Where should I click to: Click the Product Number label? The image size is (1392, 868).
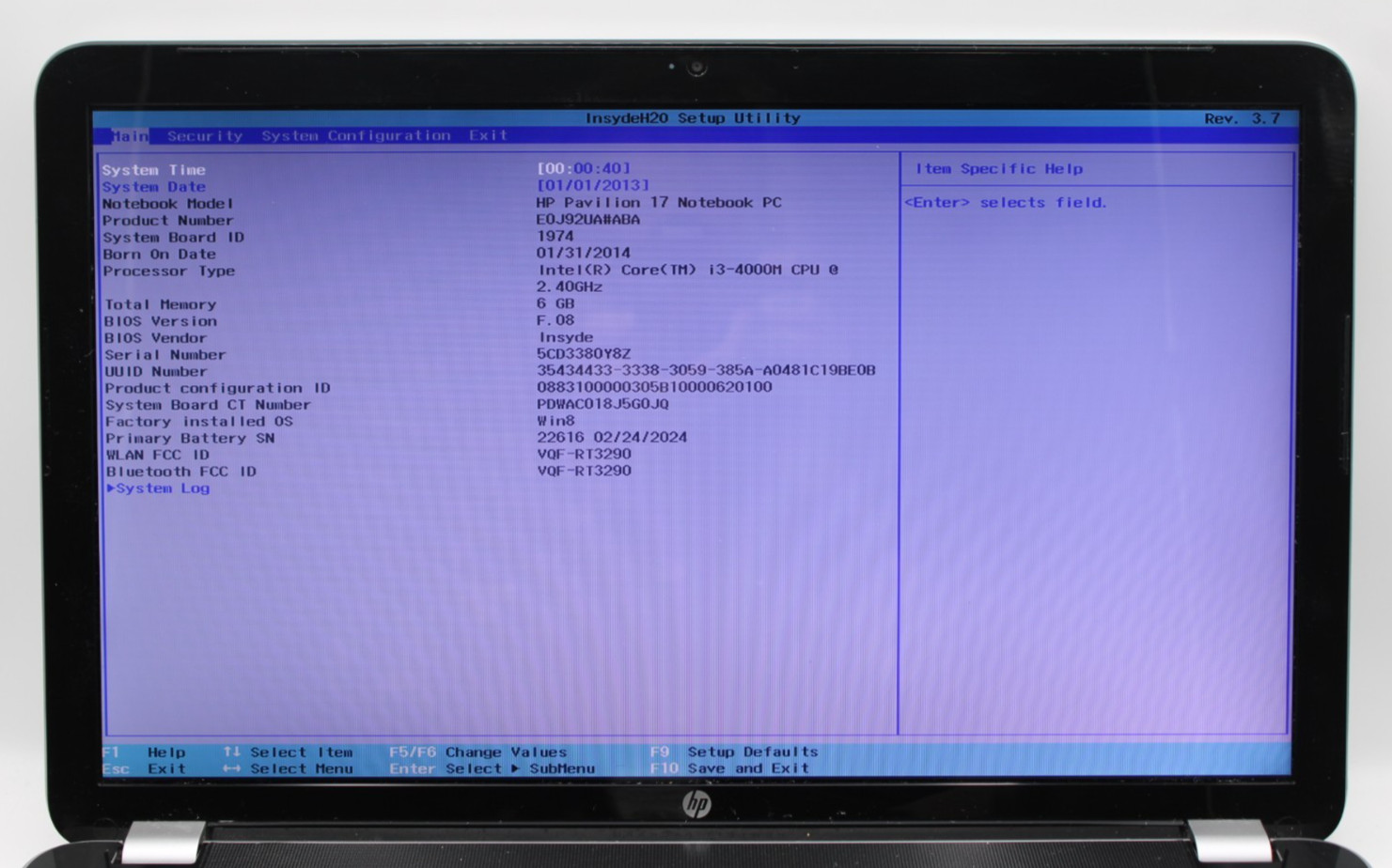(x=167, y=221)
